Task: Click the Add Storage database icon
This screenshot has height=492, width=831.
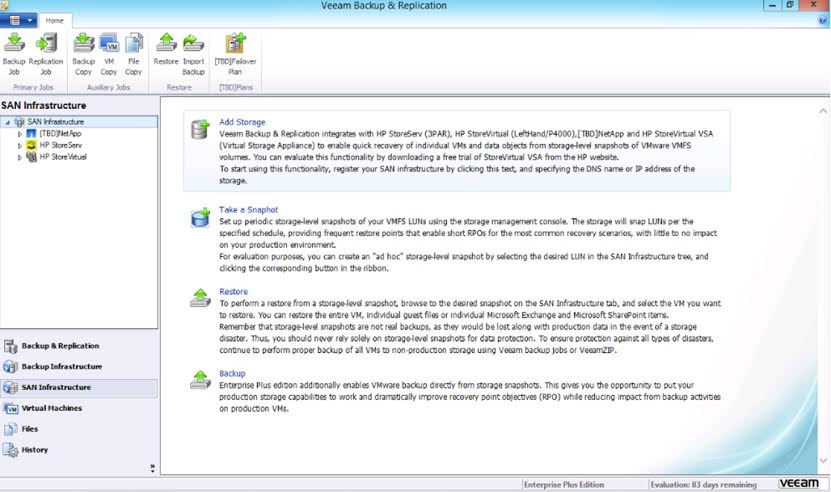Action: pyautogui.click(x=200, y=129)
